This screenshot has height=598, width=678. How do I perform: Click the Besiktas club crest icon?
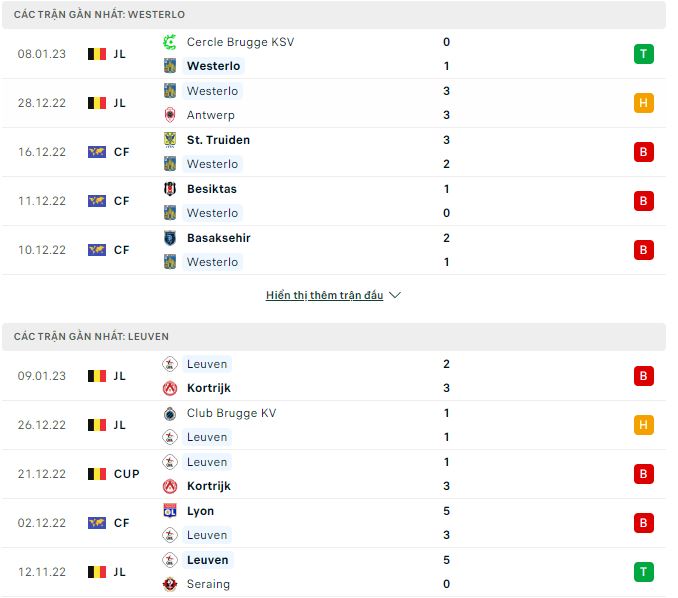pos(170,189)
